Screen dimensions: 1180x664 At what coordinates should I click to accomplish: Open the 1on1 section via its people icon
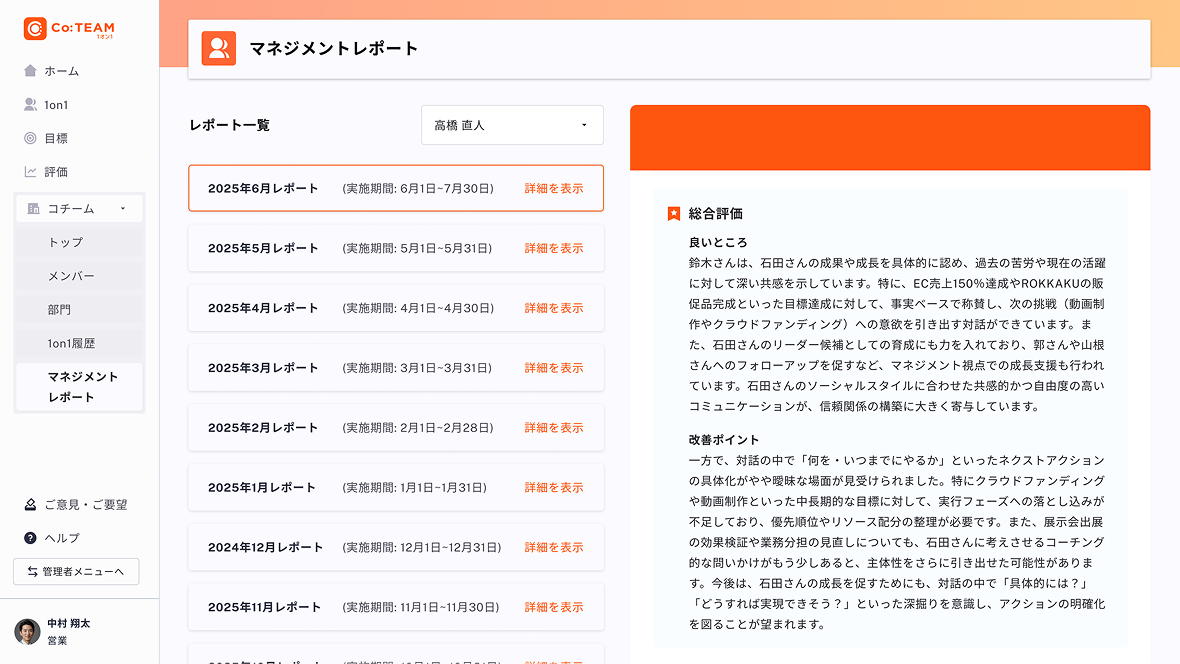click(x=30, y=104)
